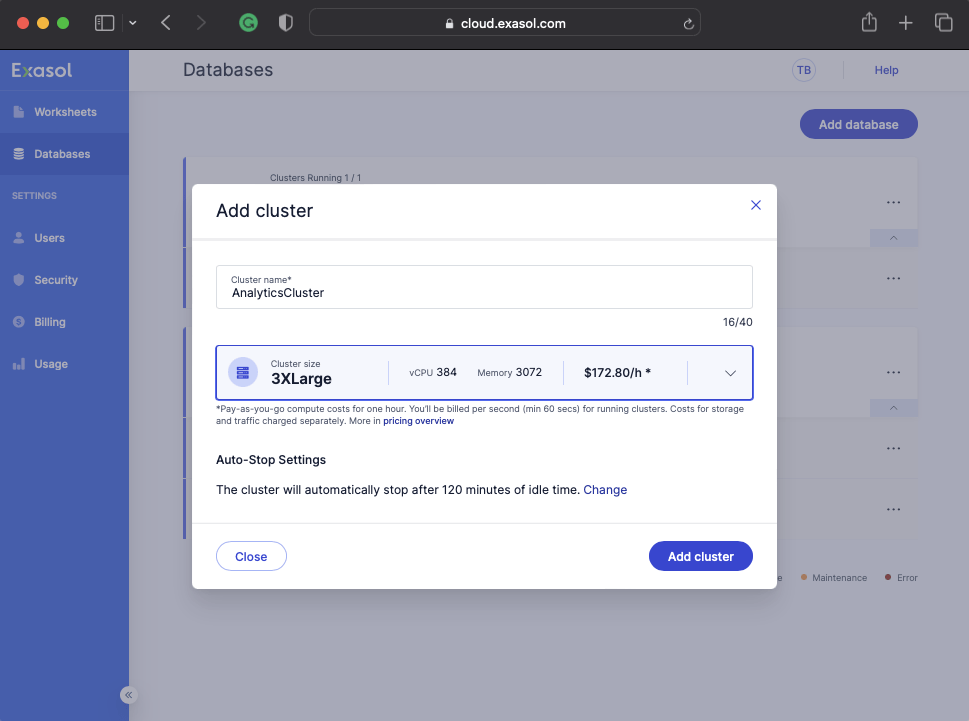This screenshot has width=969, height=721.
Task: Click the Help link in header
Action: click(886, 70)
